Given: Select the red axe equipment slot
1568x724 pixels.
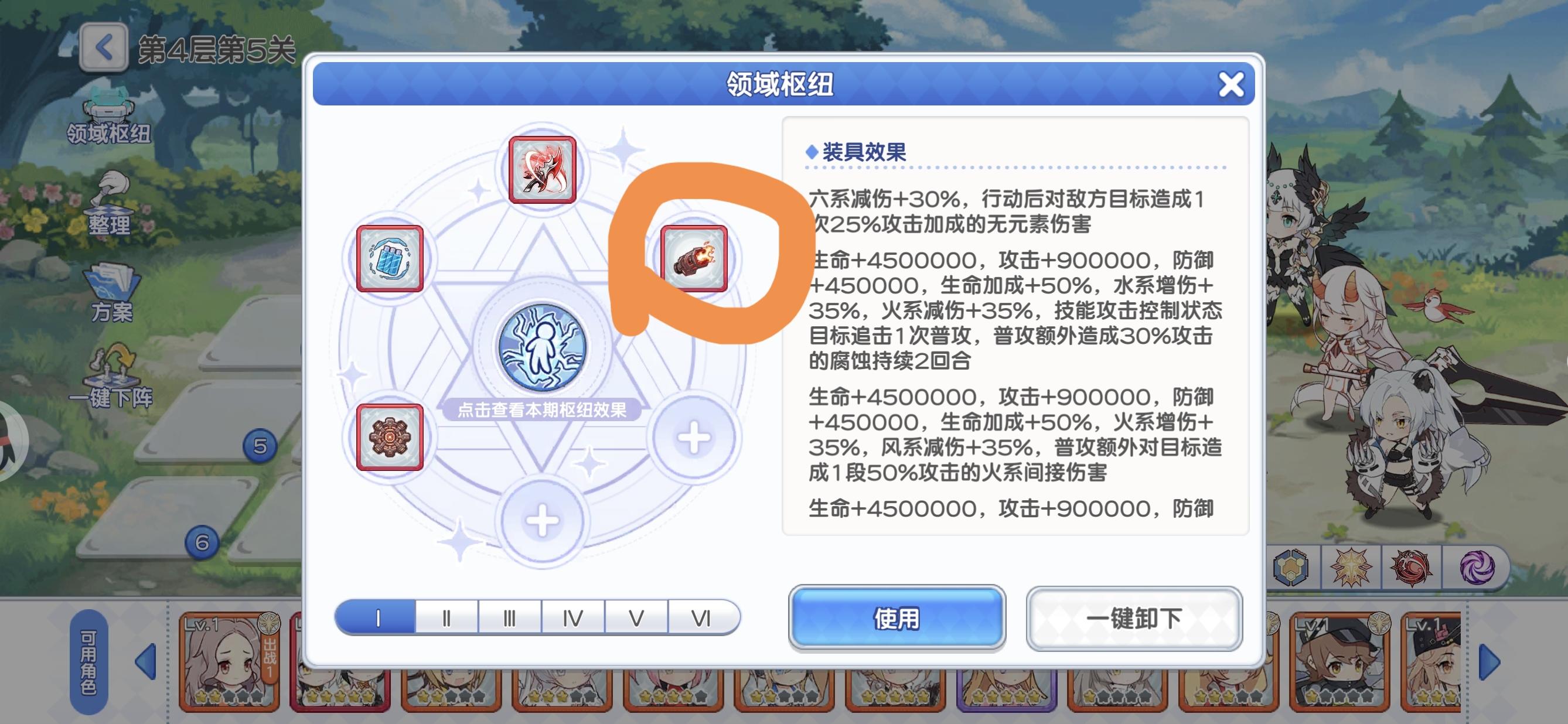Looking at the screenshot, I should click(542, 170).
